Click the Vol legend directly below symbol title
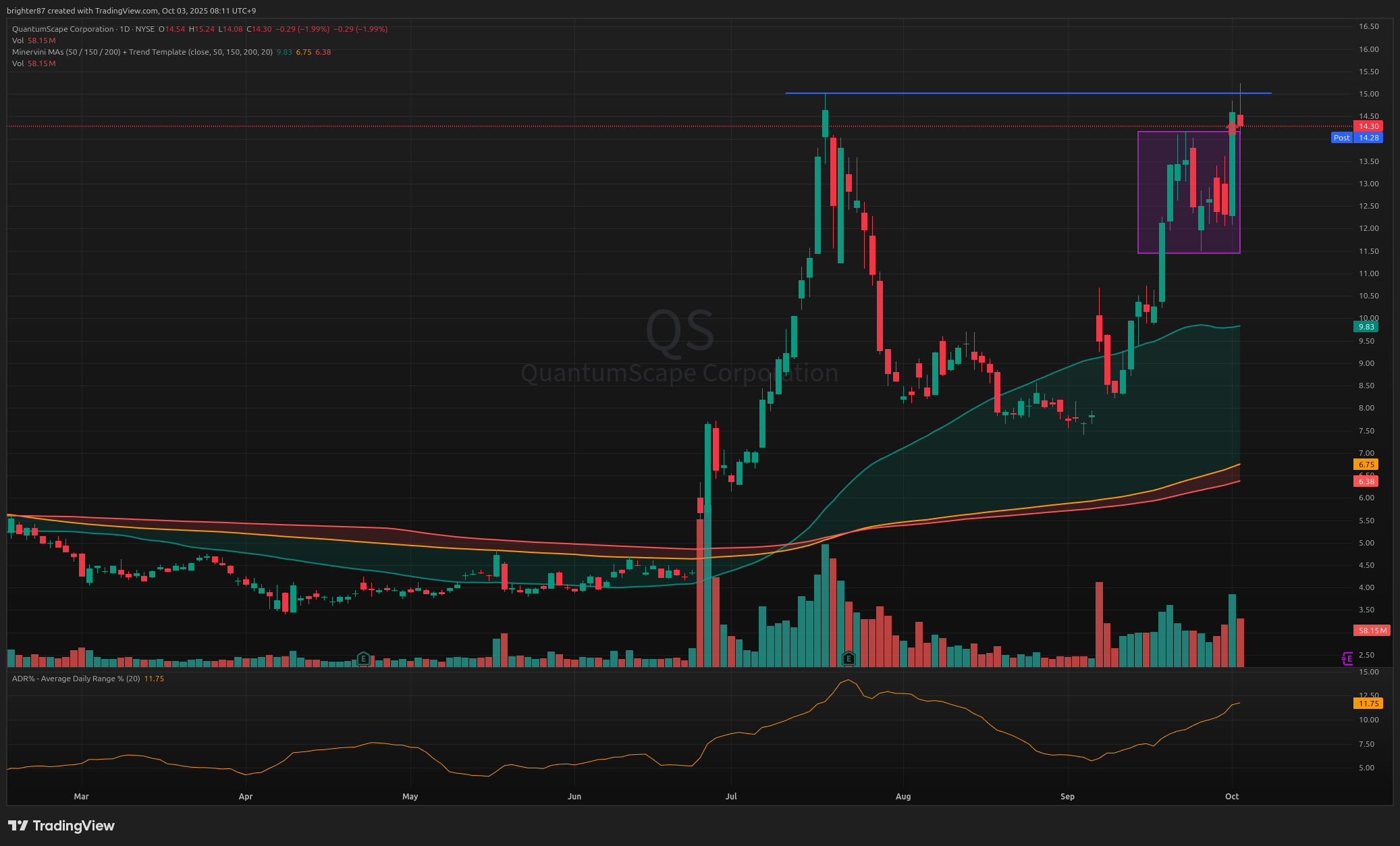The image size is (1400, 846). click(x=18, y=41)
